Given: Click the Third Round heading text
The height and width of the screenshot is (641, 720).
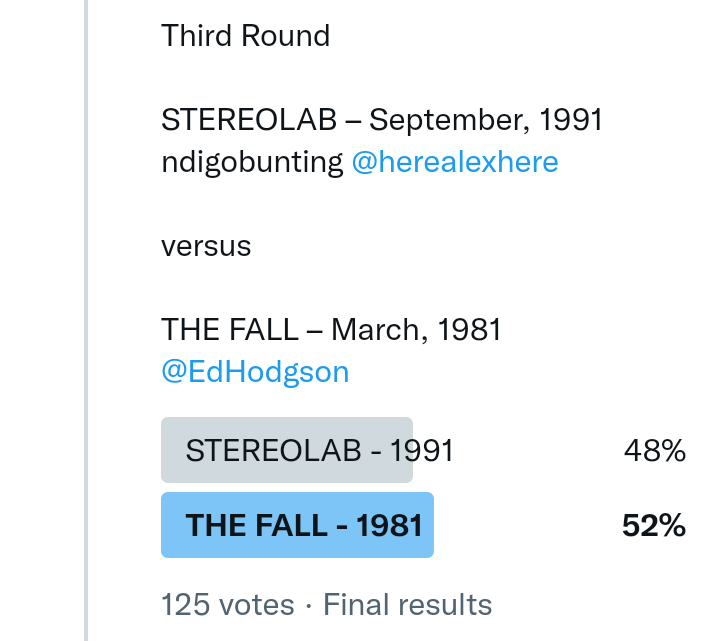Looking at the screenshot, I should (x=245, y=36).
